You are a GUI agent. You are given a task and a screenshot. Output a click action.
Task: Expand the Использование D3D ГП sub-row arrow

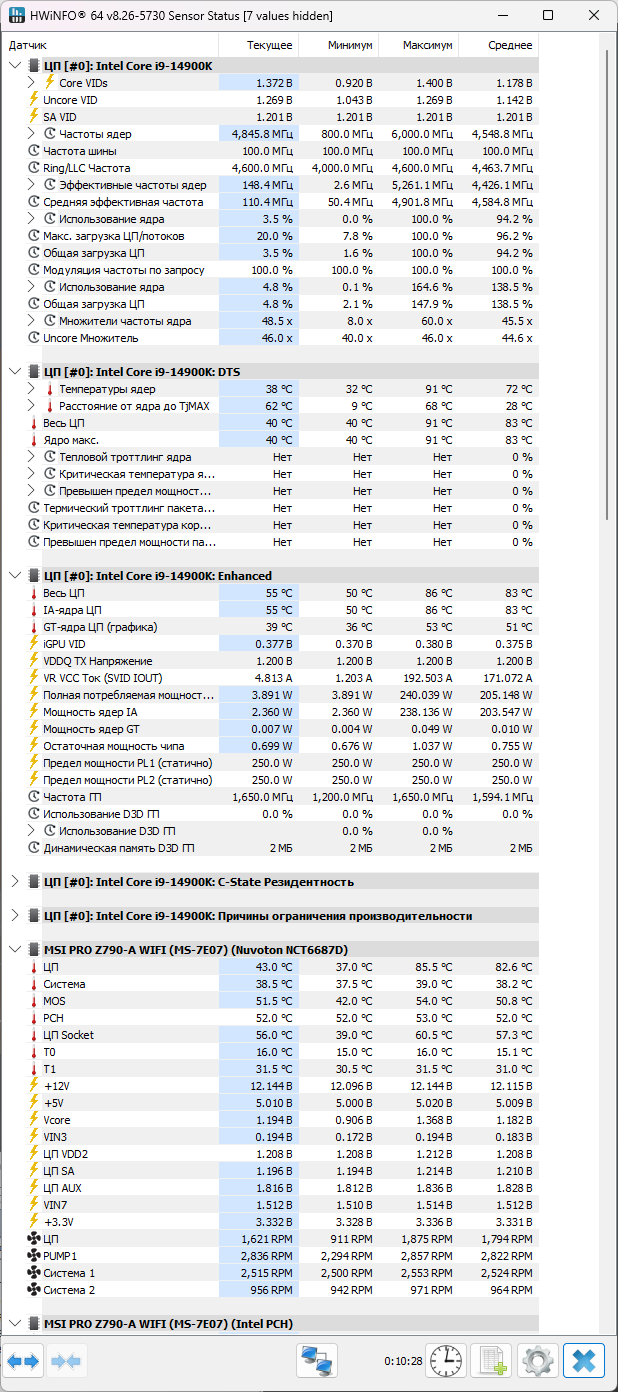pos(32,831)
